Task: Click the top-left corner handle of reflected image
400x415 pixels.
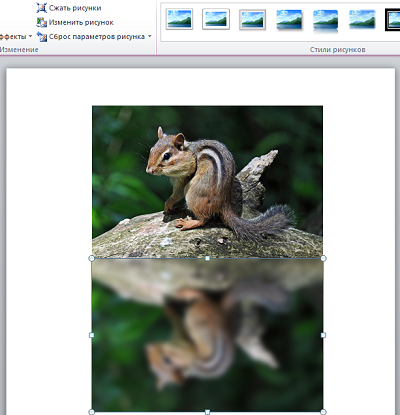Action: 91,258
